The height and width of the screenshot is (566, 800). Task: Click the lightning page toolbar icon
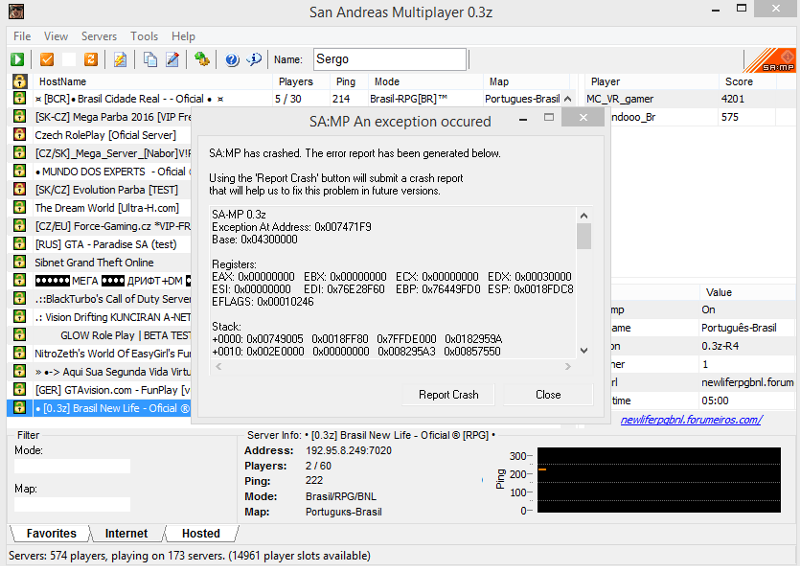click(120, 60)
